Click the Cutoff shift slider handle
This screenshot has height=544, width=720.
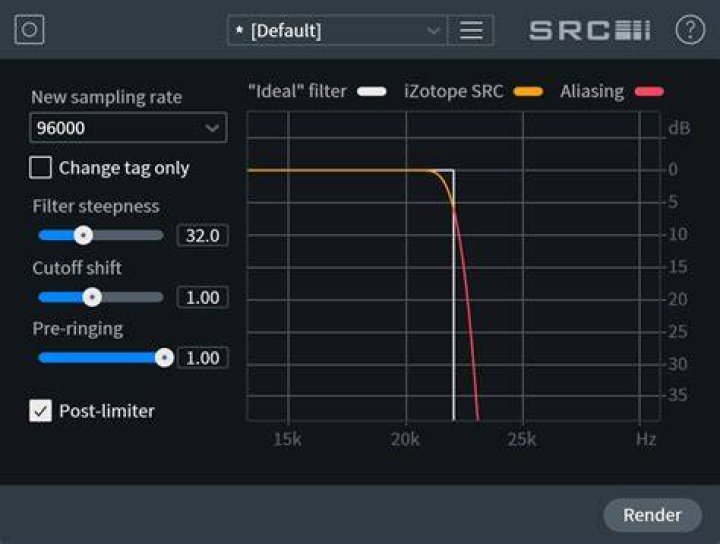pyautogui.click(x=92, y=297)
